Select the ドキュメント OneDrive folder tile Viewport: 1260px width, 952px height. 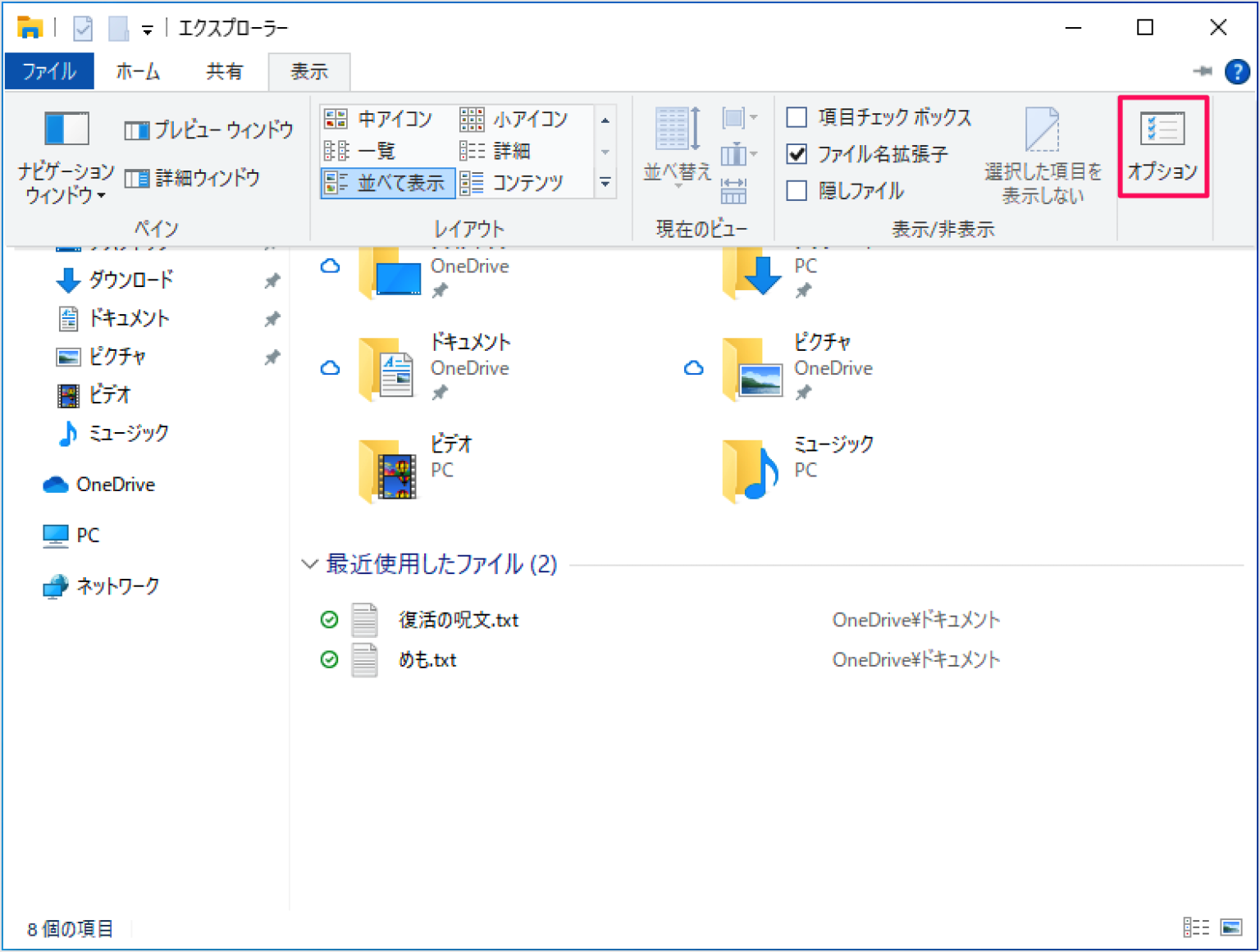(435, 367)
